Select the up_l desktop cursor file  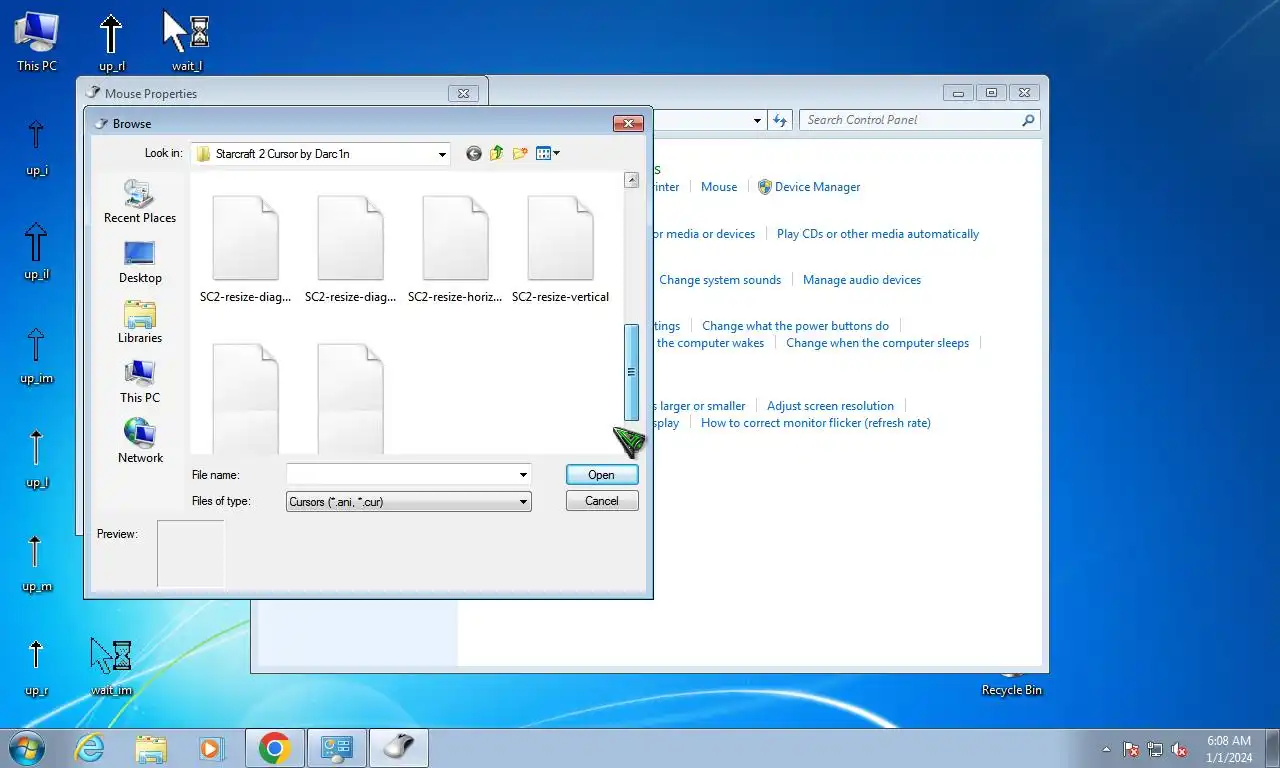click(36, 459)
